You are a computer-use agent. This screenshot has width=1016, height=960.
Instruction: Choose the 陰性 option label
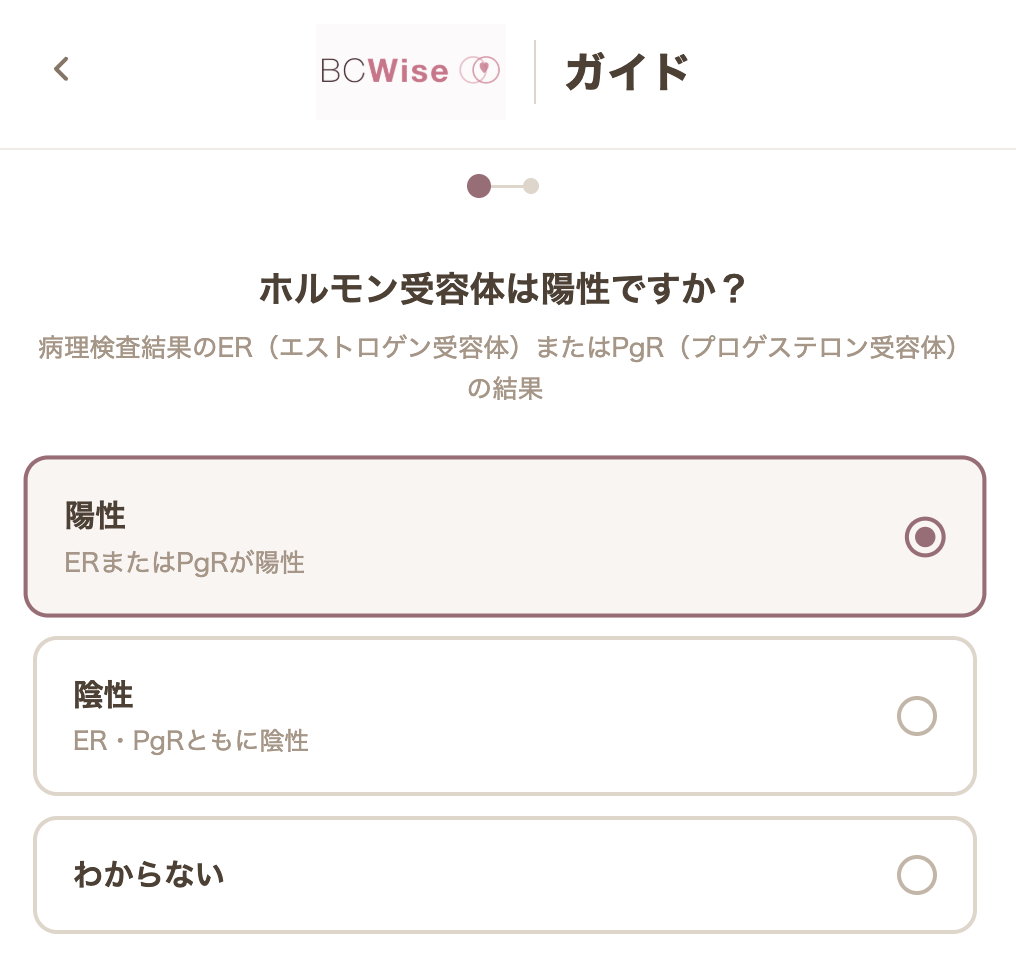pyautogui.click(x=104, y=694)
